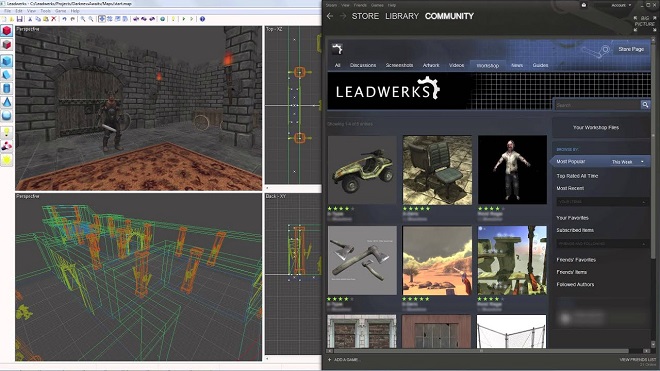The image size is (660, 371).
Task: Select the blue cone primitive tool
Action: 7,102
